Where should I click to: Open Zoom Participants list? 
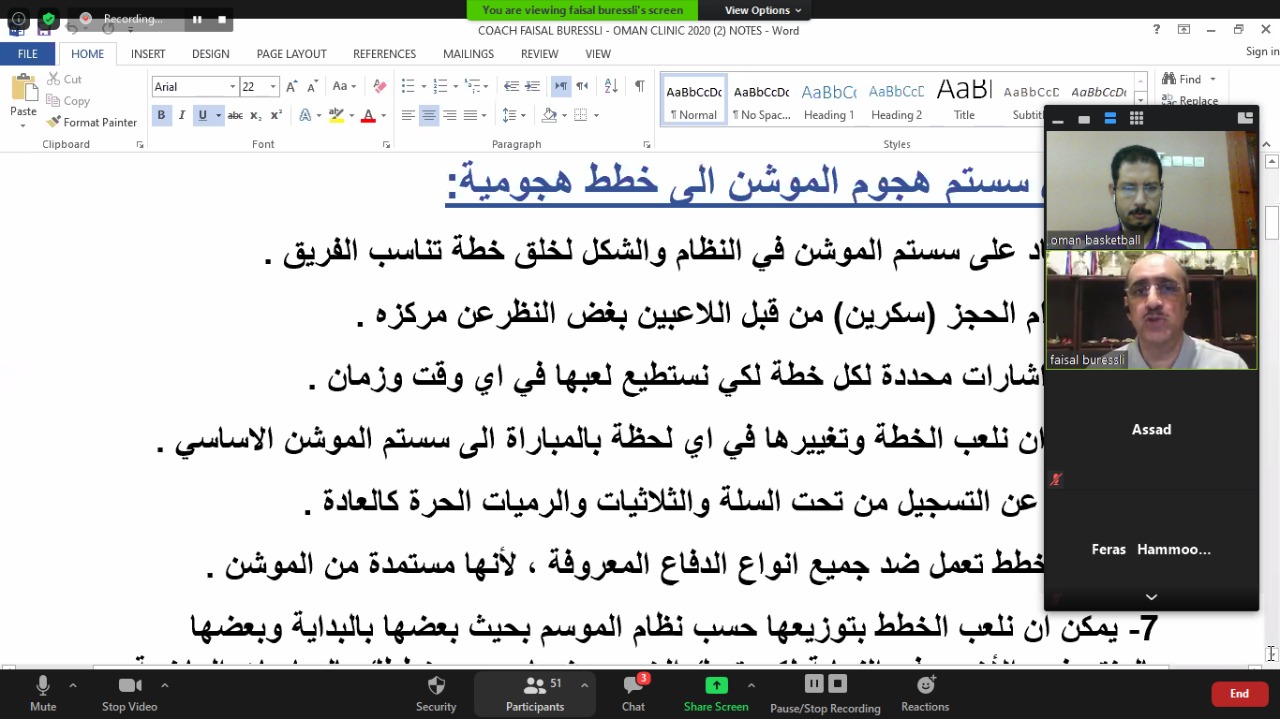(x=535, y=693)
